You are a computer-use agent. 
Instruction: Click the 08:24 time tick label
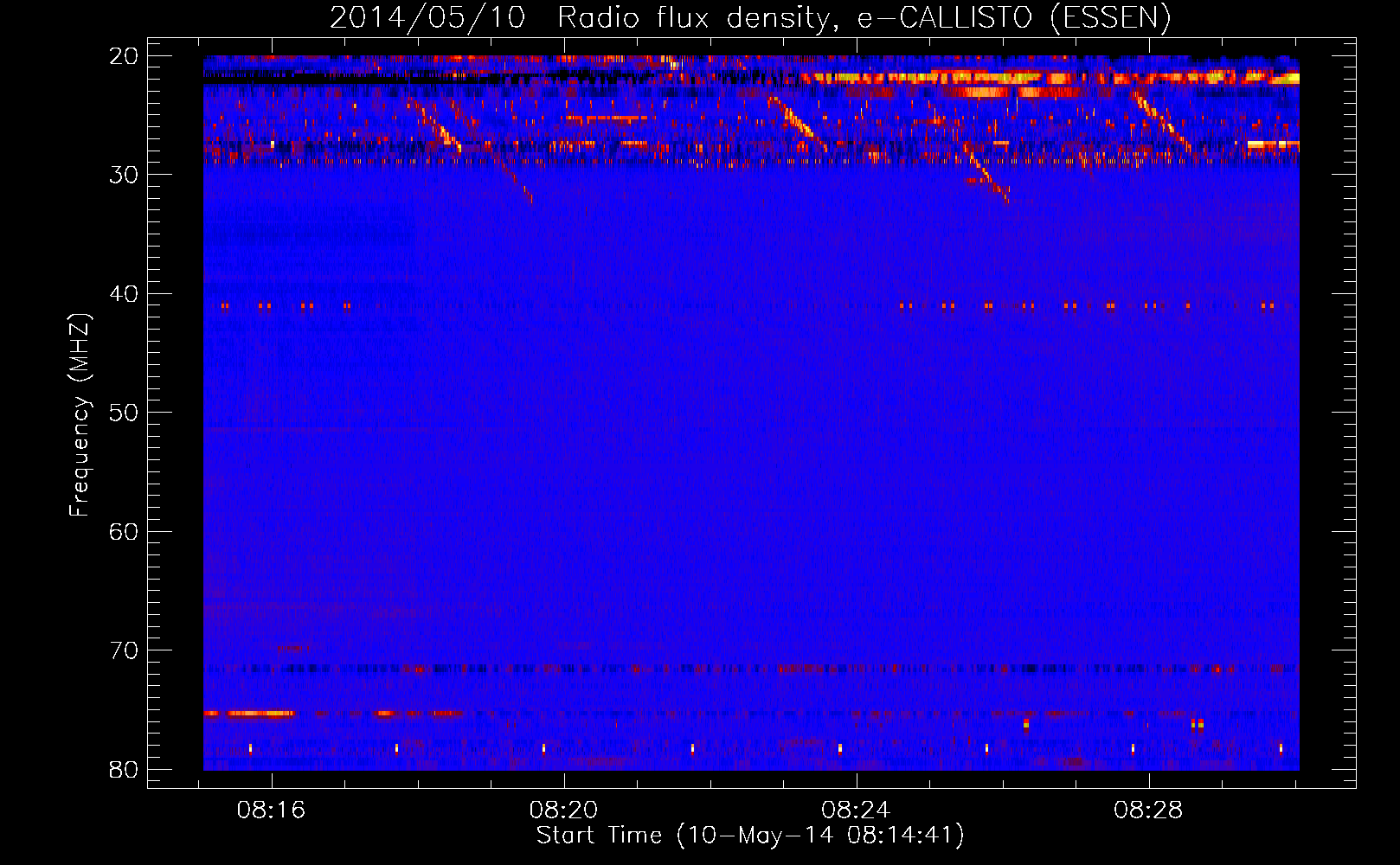(856, 811)
